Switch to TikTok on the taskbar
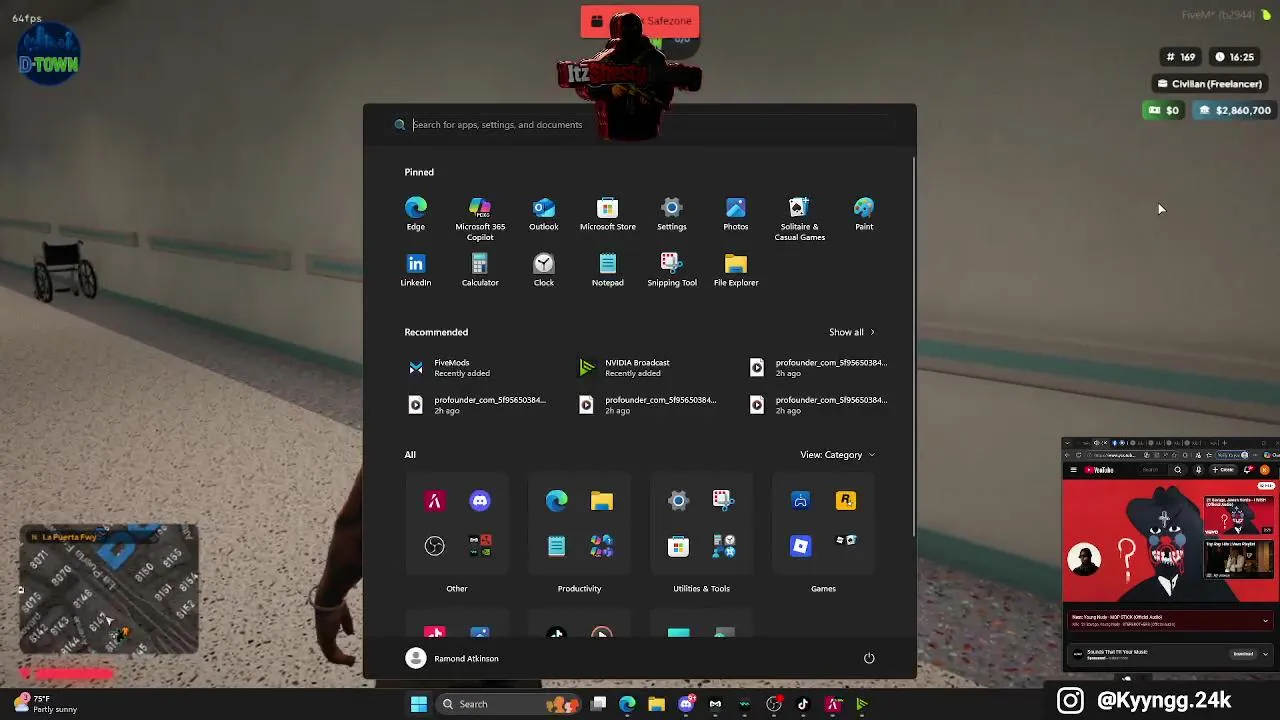 click(x=803, y=704)
